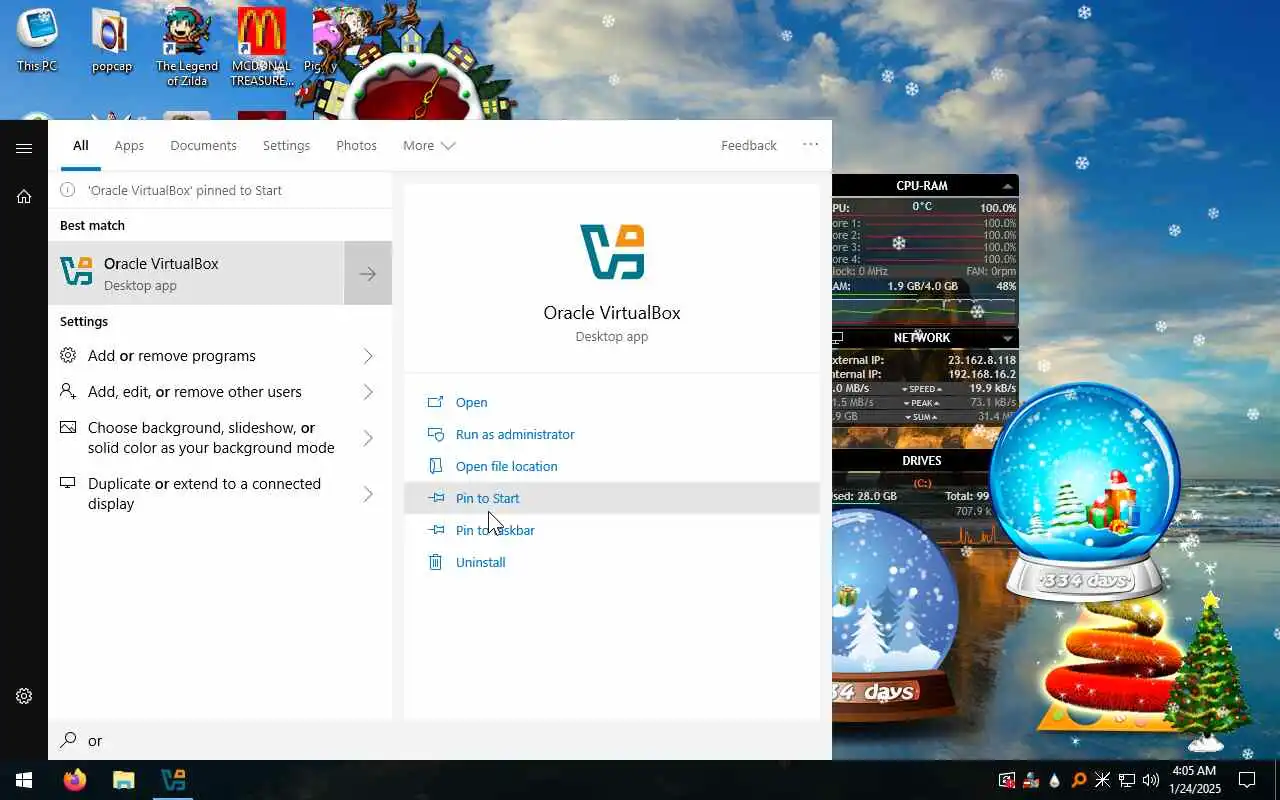Click the monitor icon beside the NETWORK header

point(838,338)
